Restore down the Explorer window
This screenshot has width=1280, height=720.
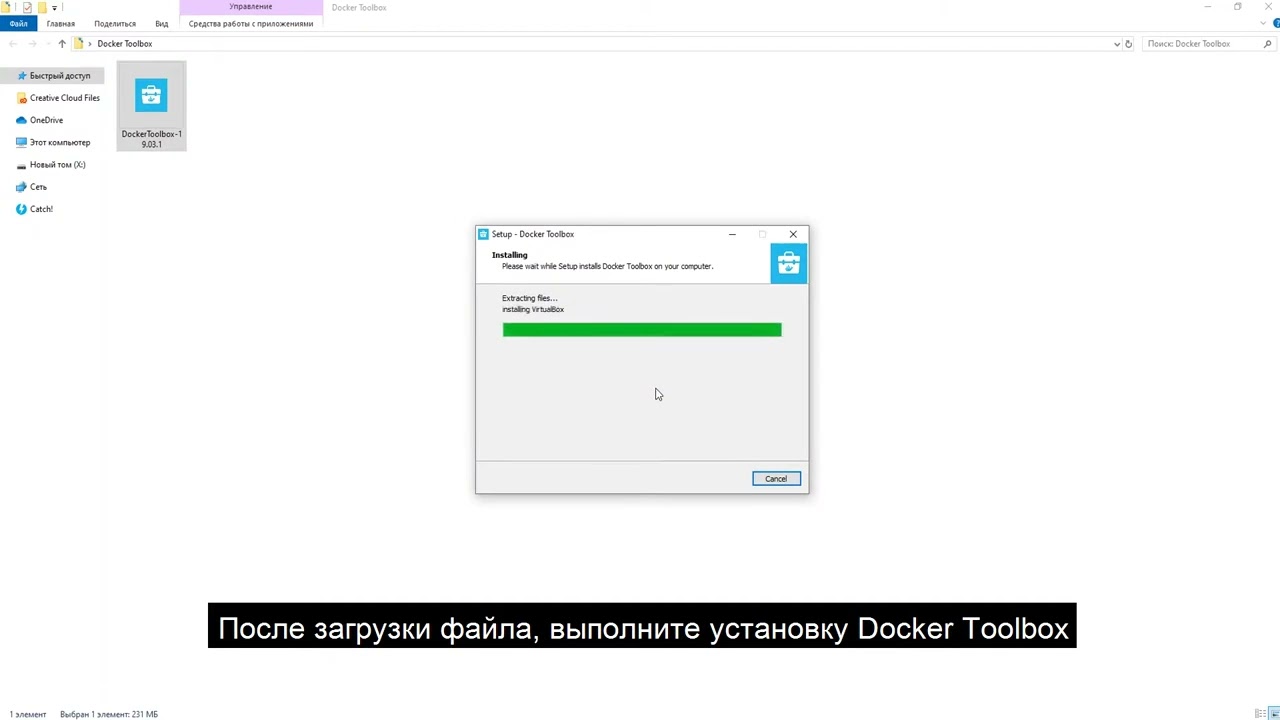click(x=1237, y=7)
